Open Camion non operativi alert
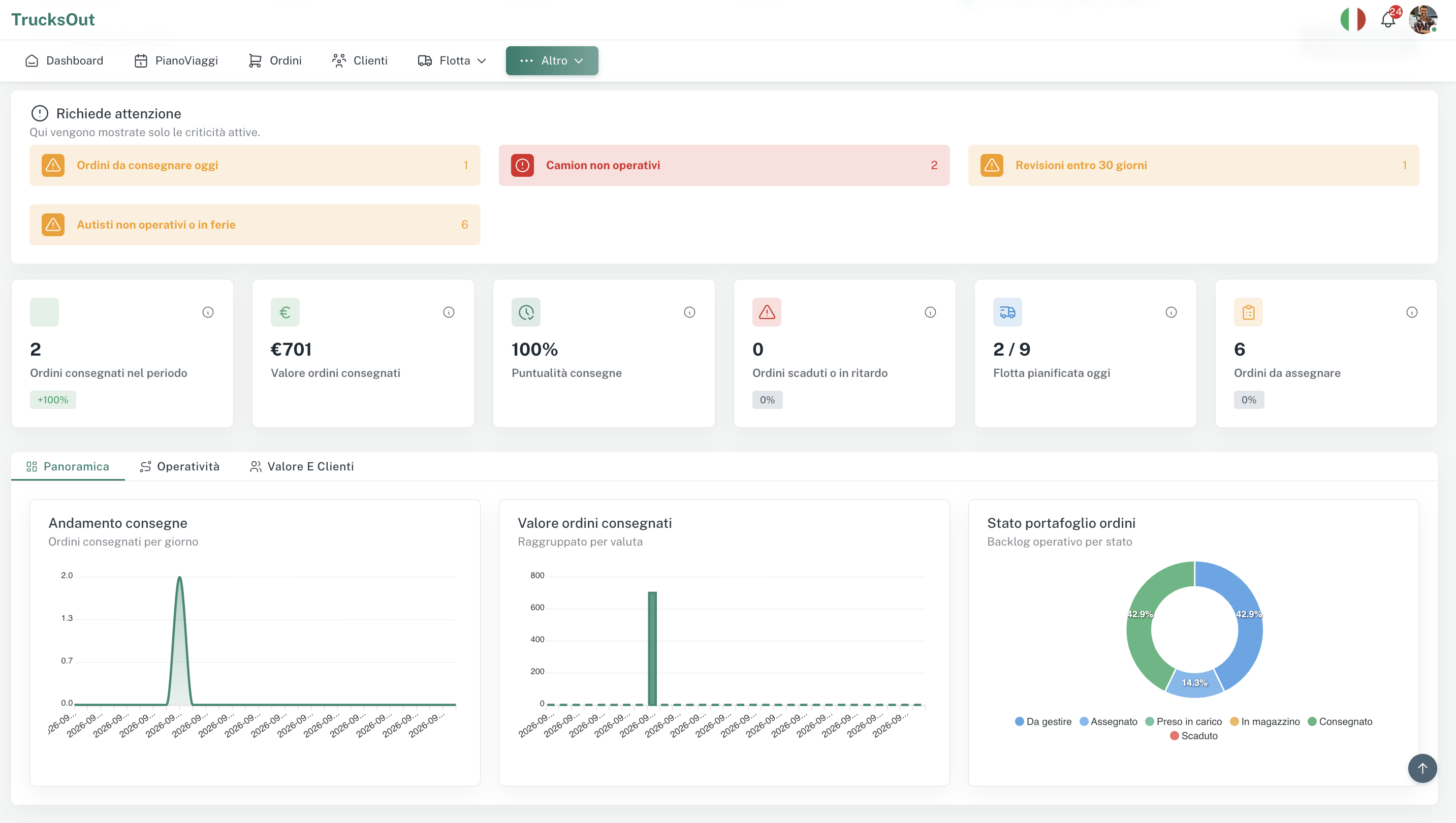1456x823 pixels. (x=724, y=165)
